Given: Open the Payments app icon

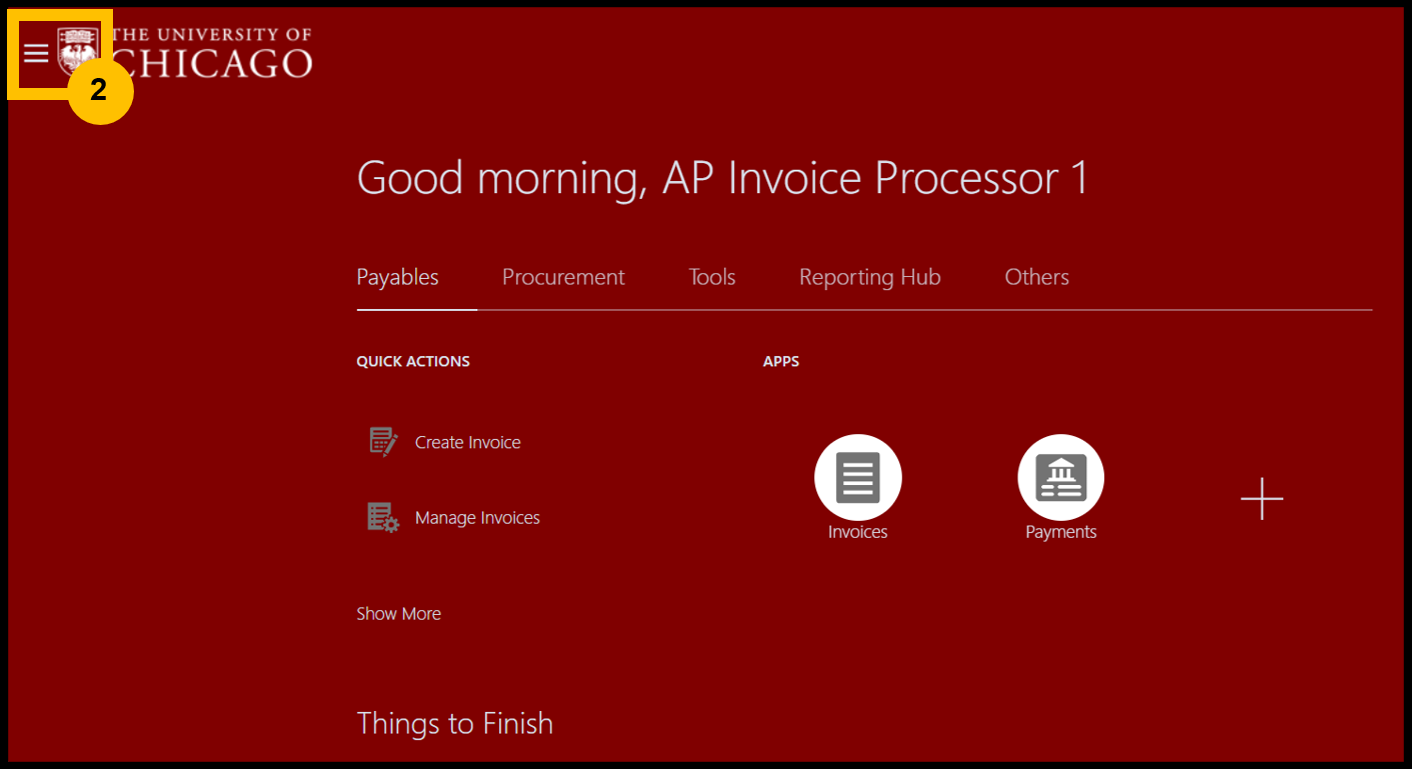Looking at the screenshot, I should (1061, 478).
